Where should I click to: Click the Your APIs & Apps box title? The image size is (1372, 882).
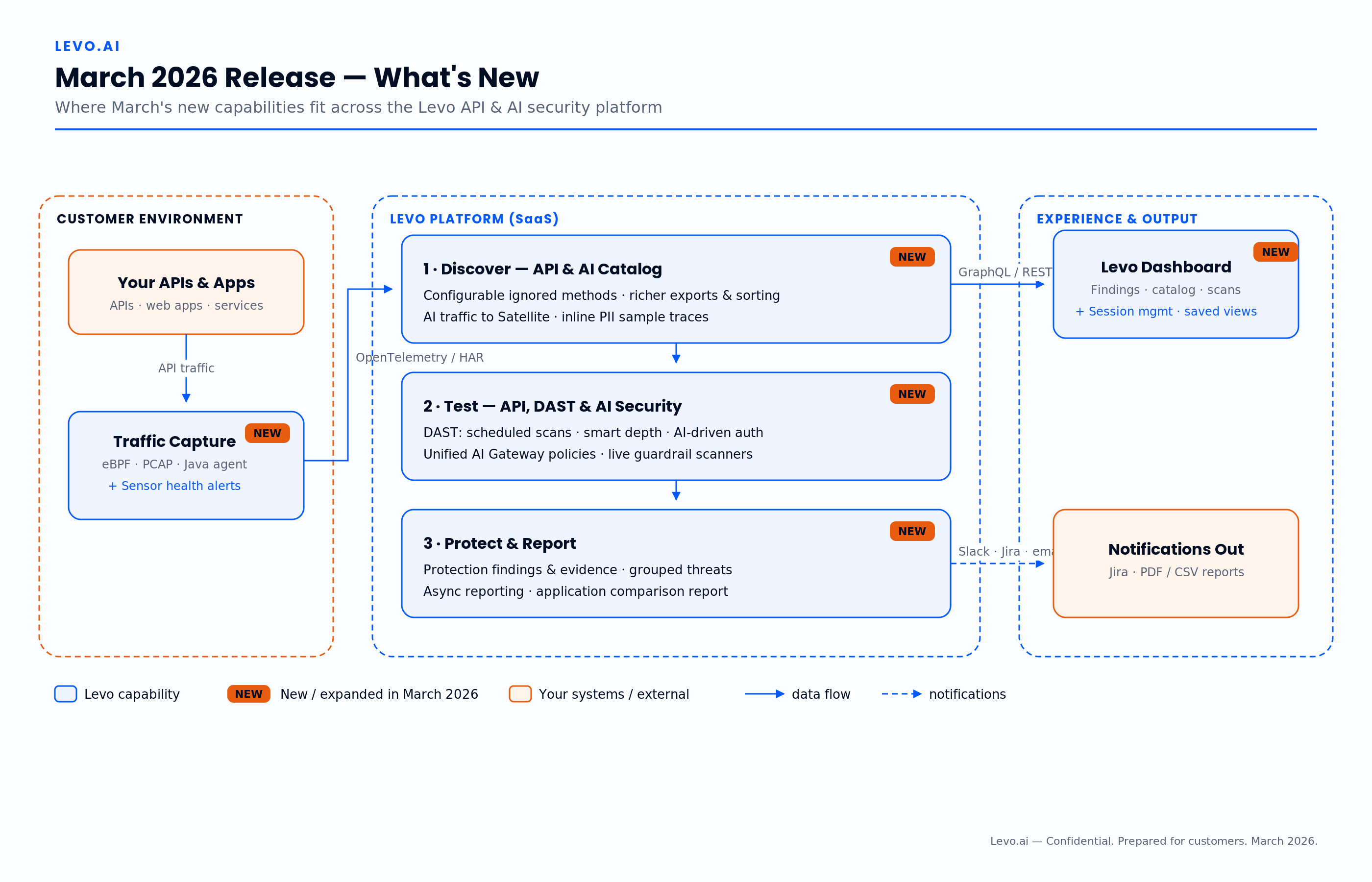pos(186,283)
